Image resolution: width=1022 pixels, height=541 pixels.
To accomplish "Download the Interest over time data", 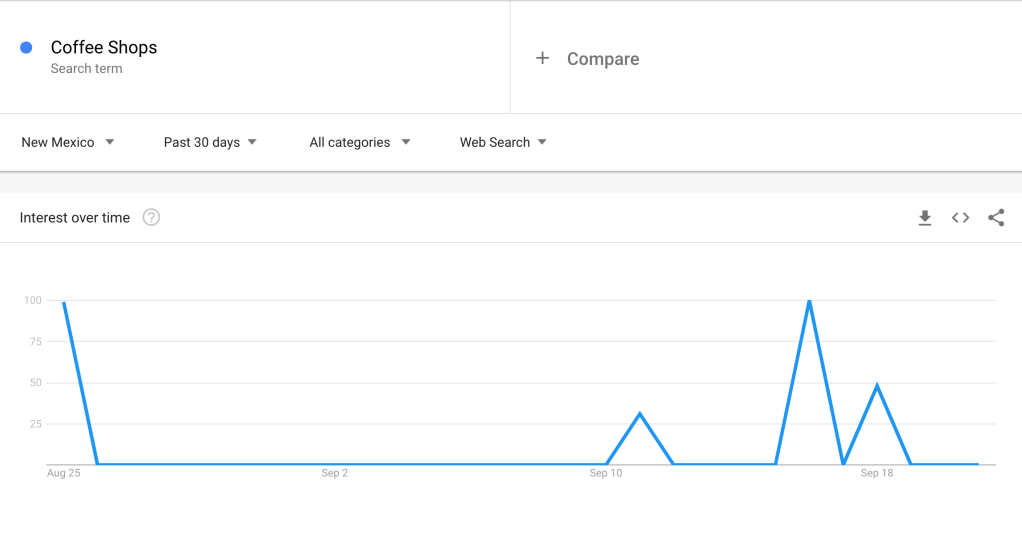I will coord(925,218).
